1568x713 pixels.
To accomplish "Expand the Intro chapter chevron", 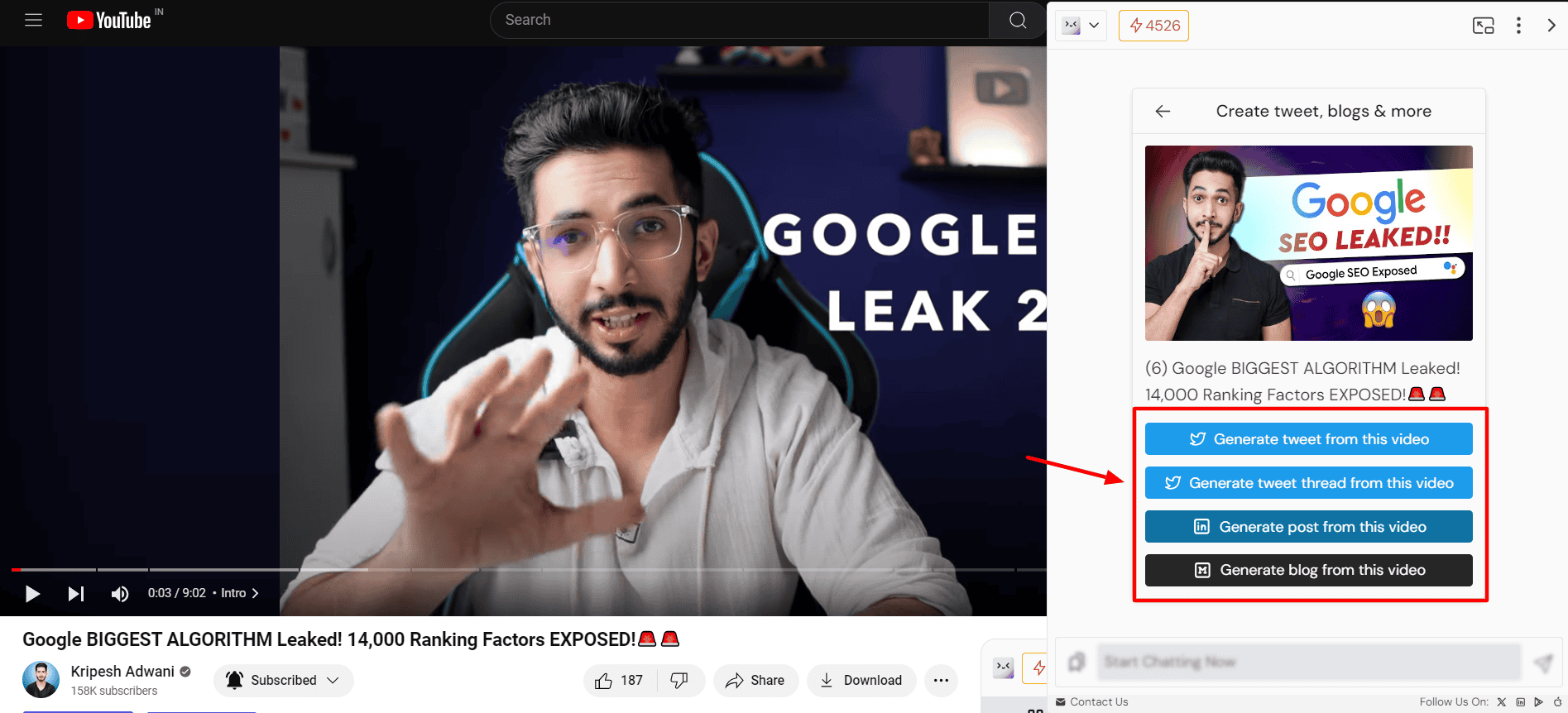I will [255, 593].
